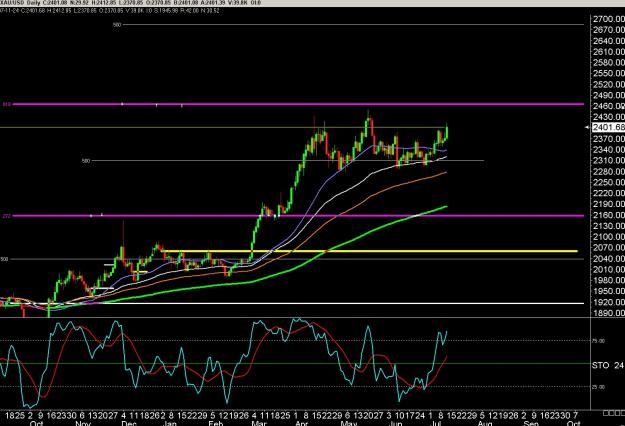Select the highlighted 2401.68 current price label
Viewport: 625px width, 426px height.
tap(608, 128)
